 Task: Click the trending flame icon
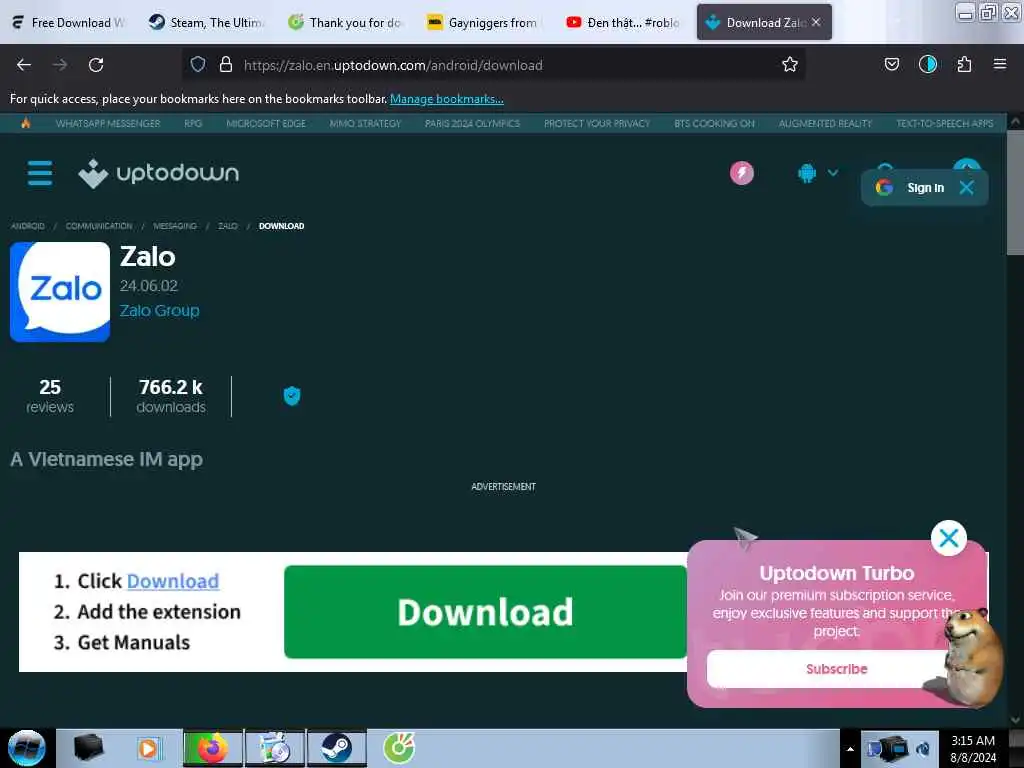25,123
